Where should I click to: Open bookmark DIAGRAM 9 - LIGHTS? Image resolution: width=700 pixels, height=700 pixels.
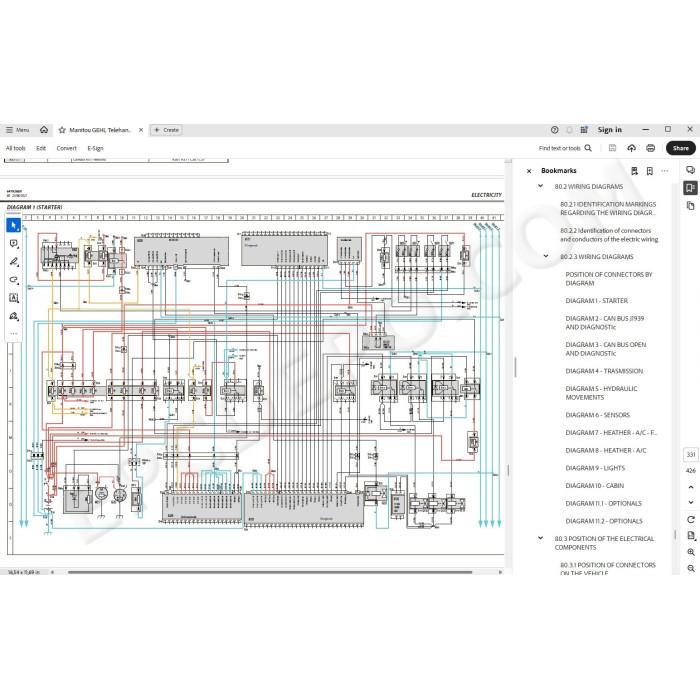595,468
